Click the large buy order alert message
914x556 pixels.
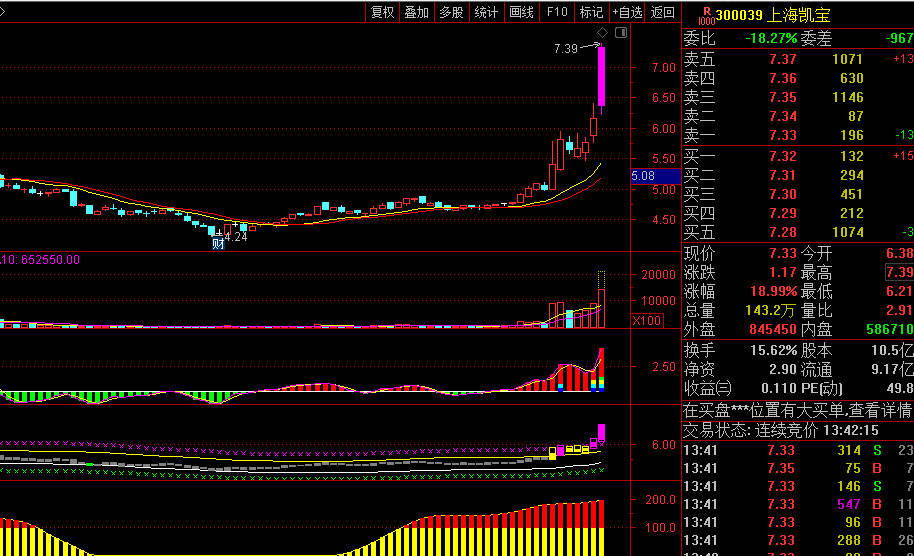click(797, 410)
